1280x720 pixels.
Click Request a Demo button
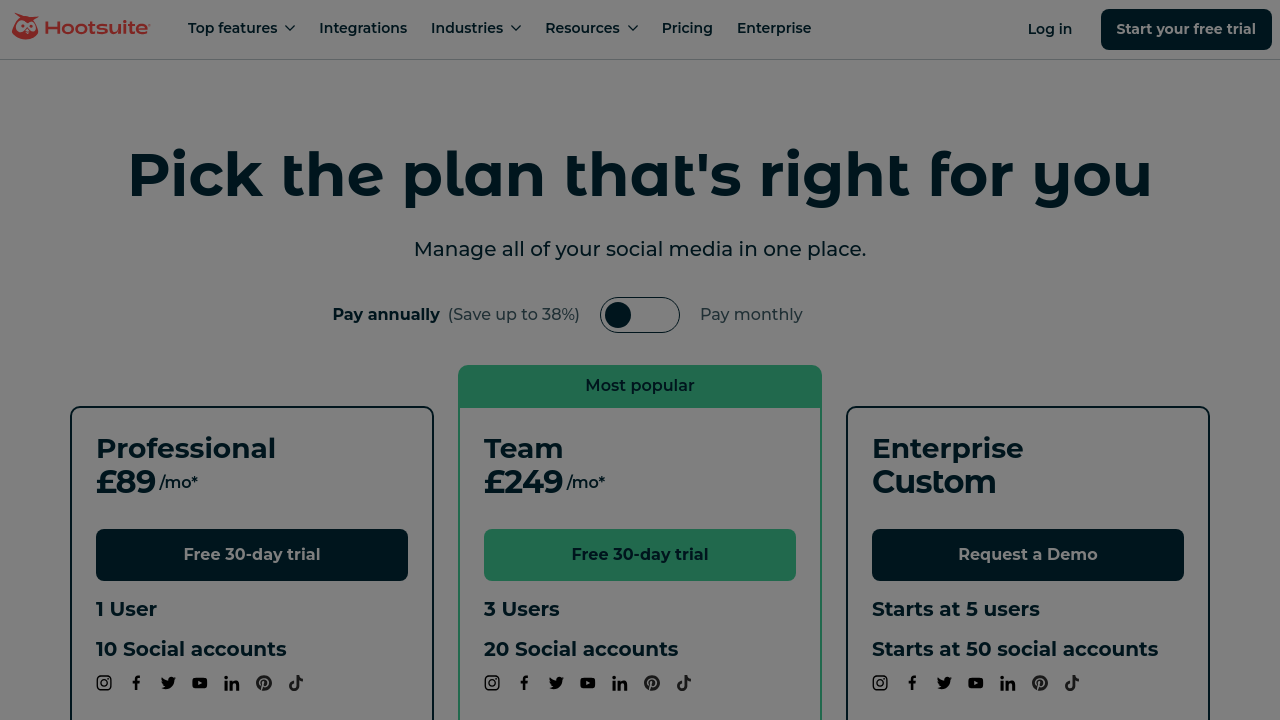pos(1028,555)
